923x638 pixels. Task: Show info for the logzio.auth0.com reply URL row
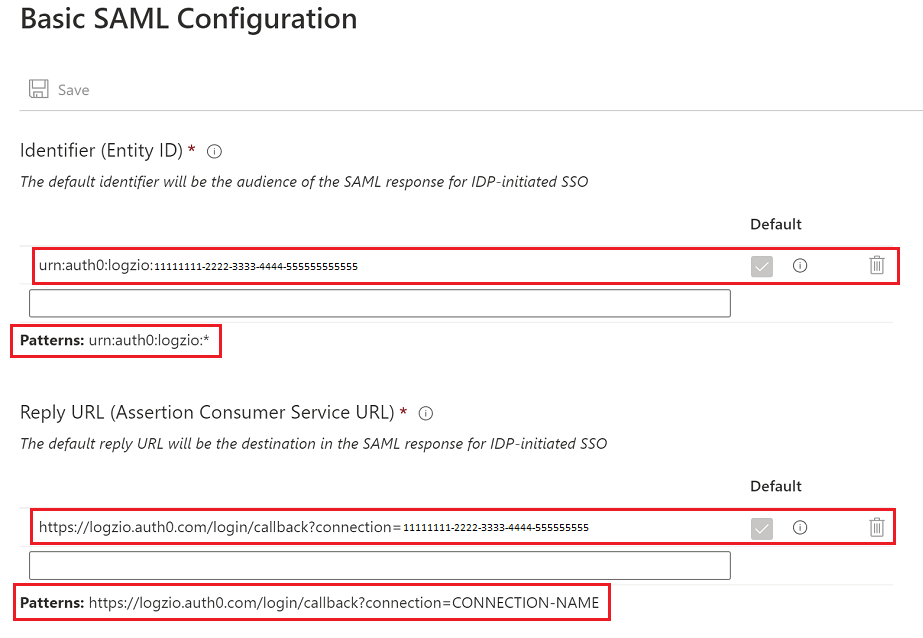click(800, 527)
